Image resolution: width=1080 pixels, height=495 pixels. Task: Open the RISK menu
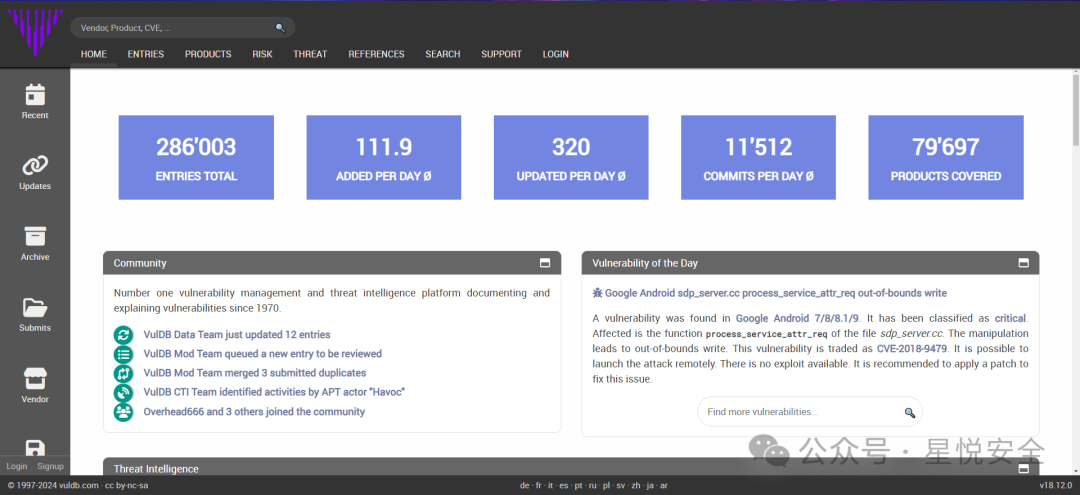[x=262, y=54]
